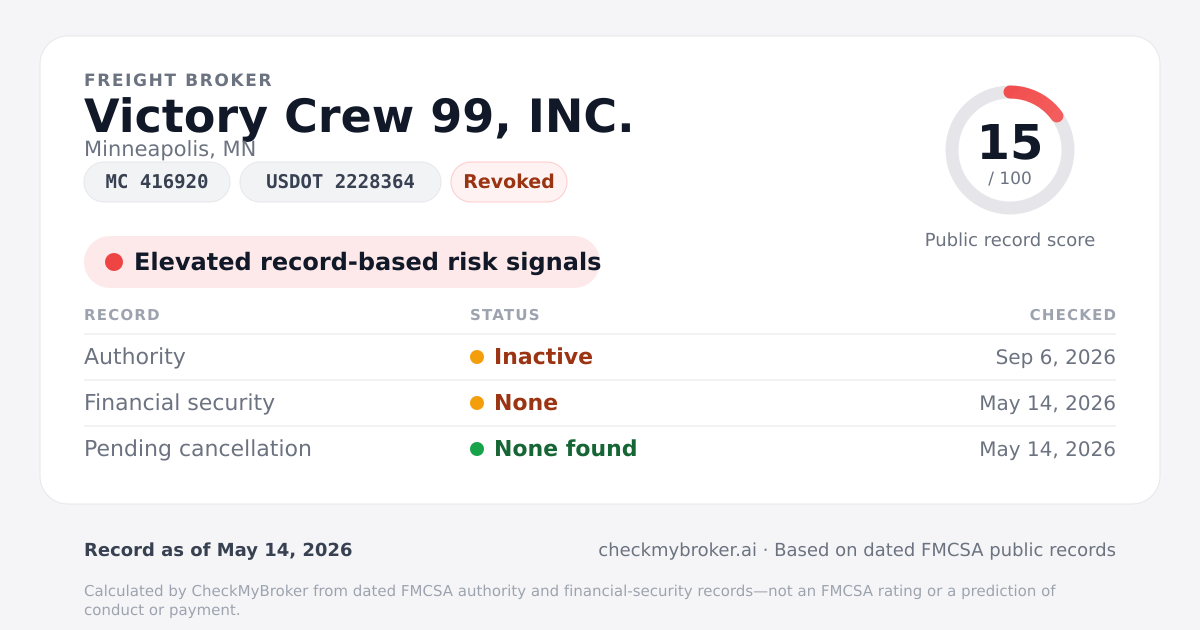
Task: Select the Pending cancellation record row
Action: pyautogui.click(x=600, y=449)
